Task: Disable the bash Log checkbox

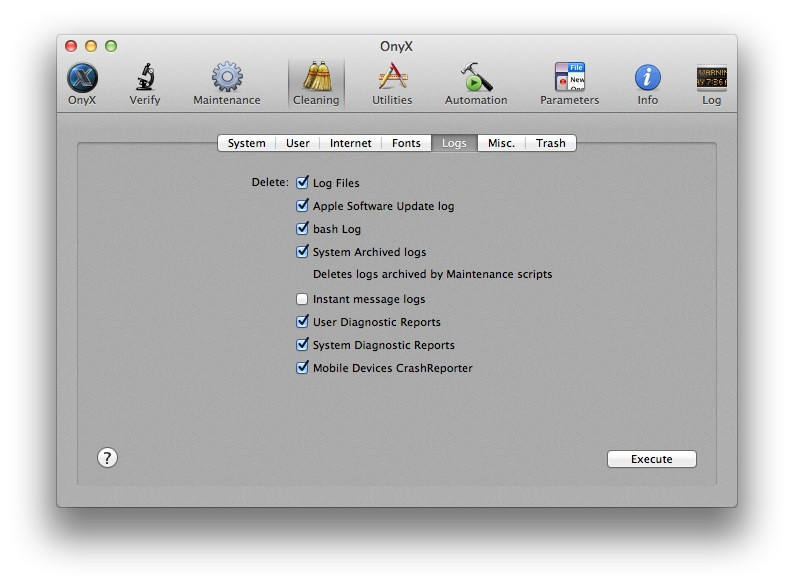Action: tap(302, 228)
